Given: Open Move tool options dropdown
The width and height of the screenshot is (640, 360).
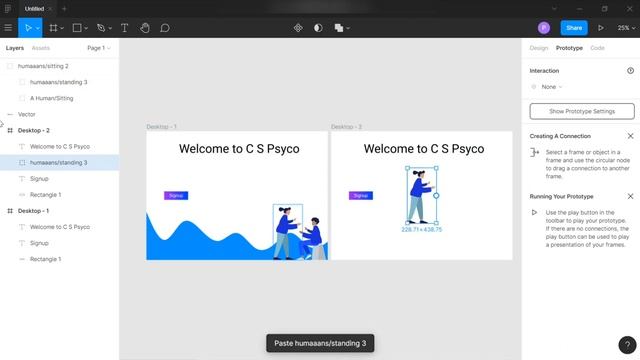Looking at the screenshot, I should 38,28.
